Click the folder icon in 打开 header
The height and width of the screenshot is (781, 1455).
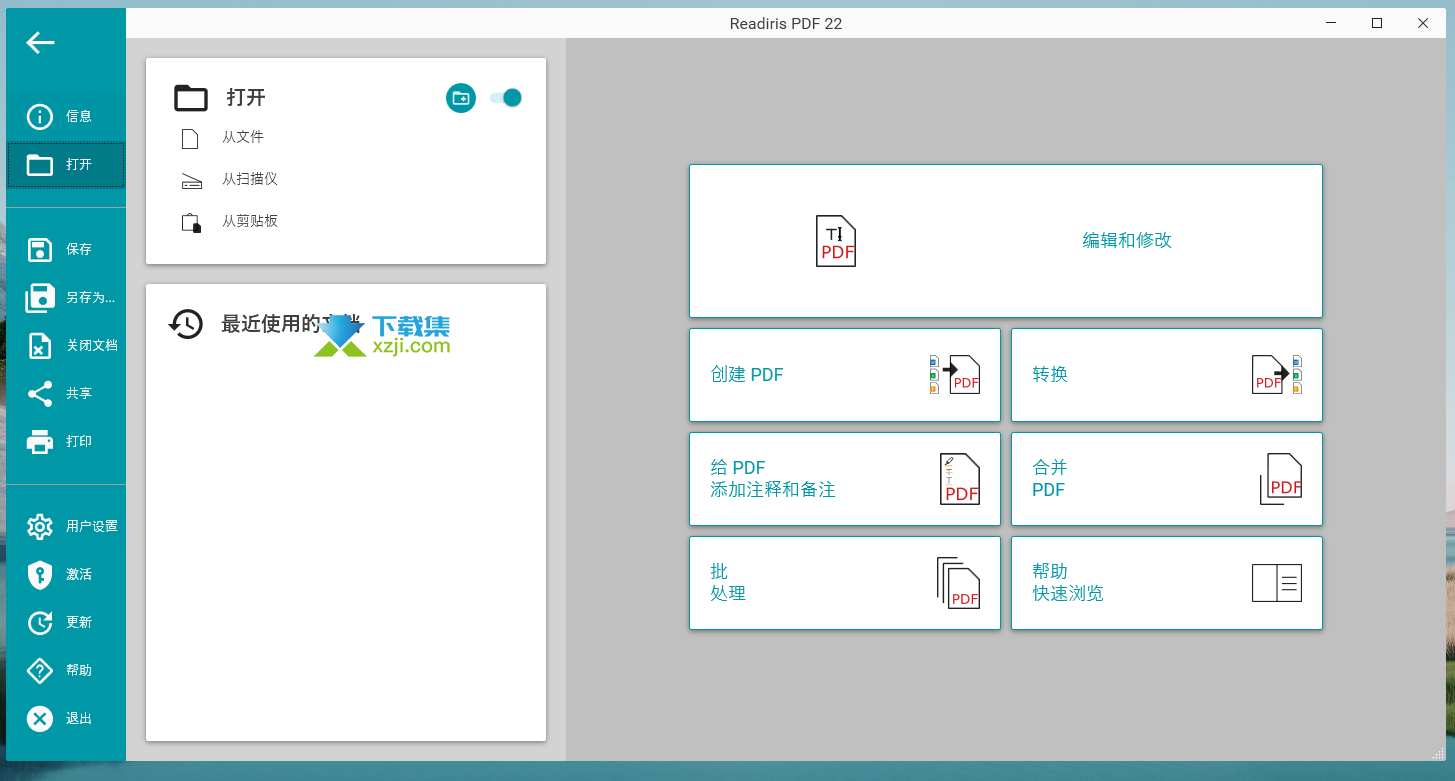[191, 98]
